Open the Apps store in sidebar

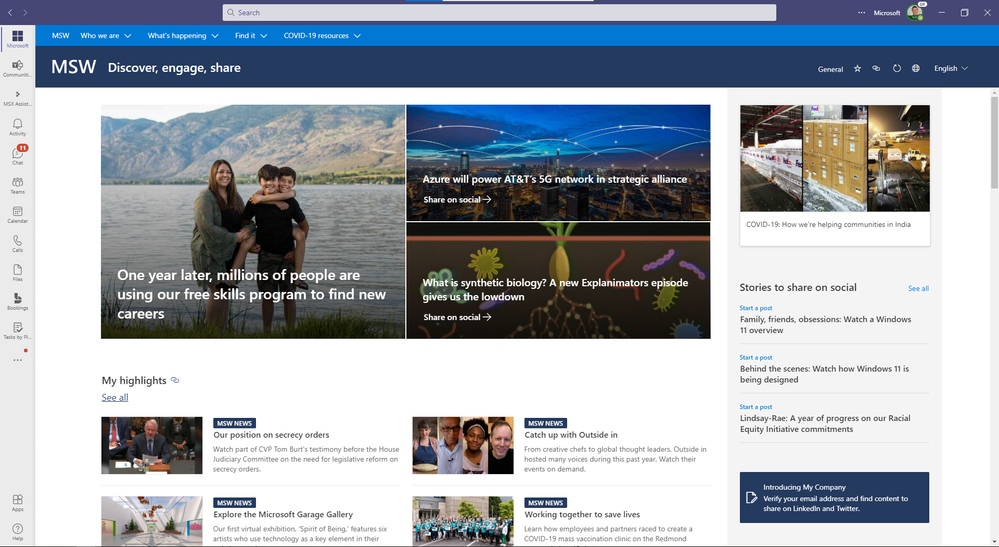click(17, 502)
